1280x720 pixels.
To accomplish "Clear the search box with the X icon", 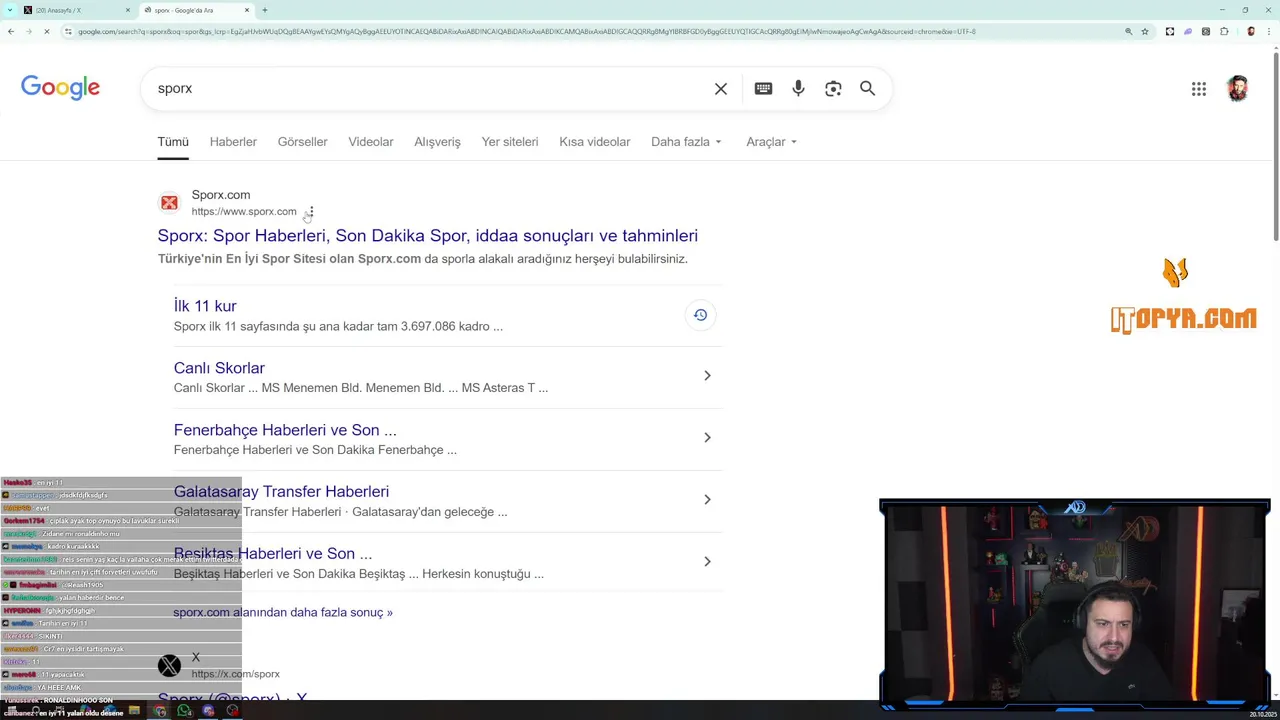I will point(721,89).
